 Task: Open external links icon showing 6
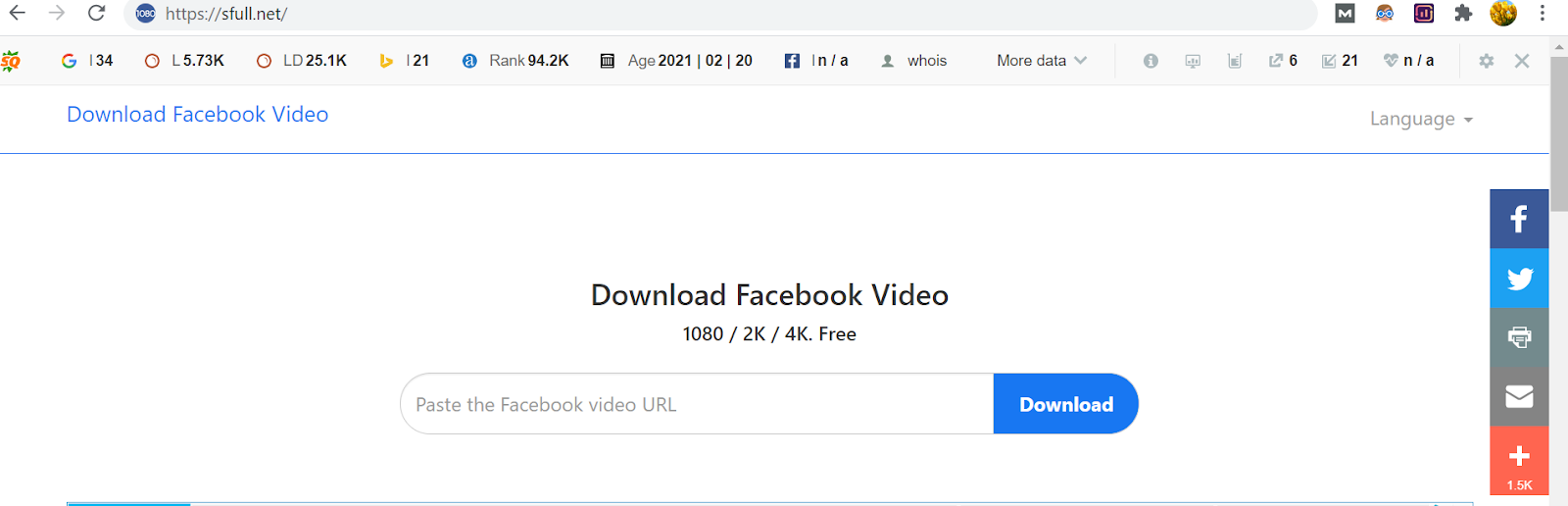(x=1283, y=61)
